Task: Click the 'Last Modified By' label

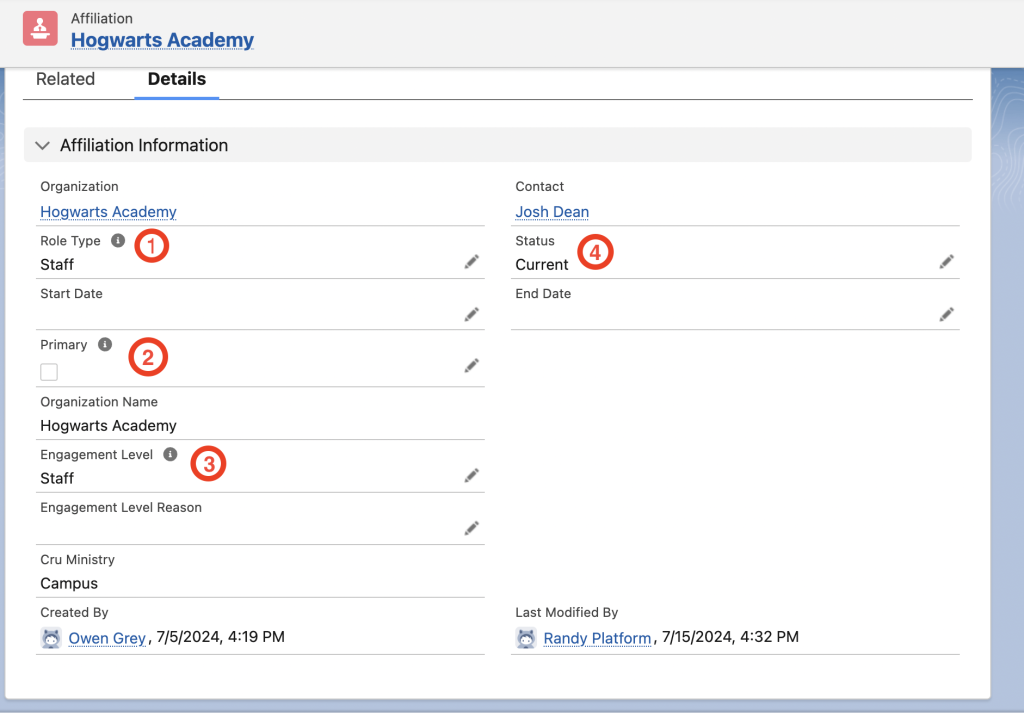Action: point(566,613)
